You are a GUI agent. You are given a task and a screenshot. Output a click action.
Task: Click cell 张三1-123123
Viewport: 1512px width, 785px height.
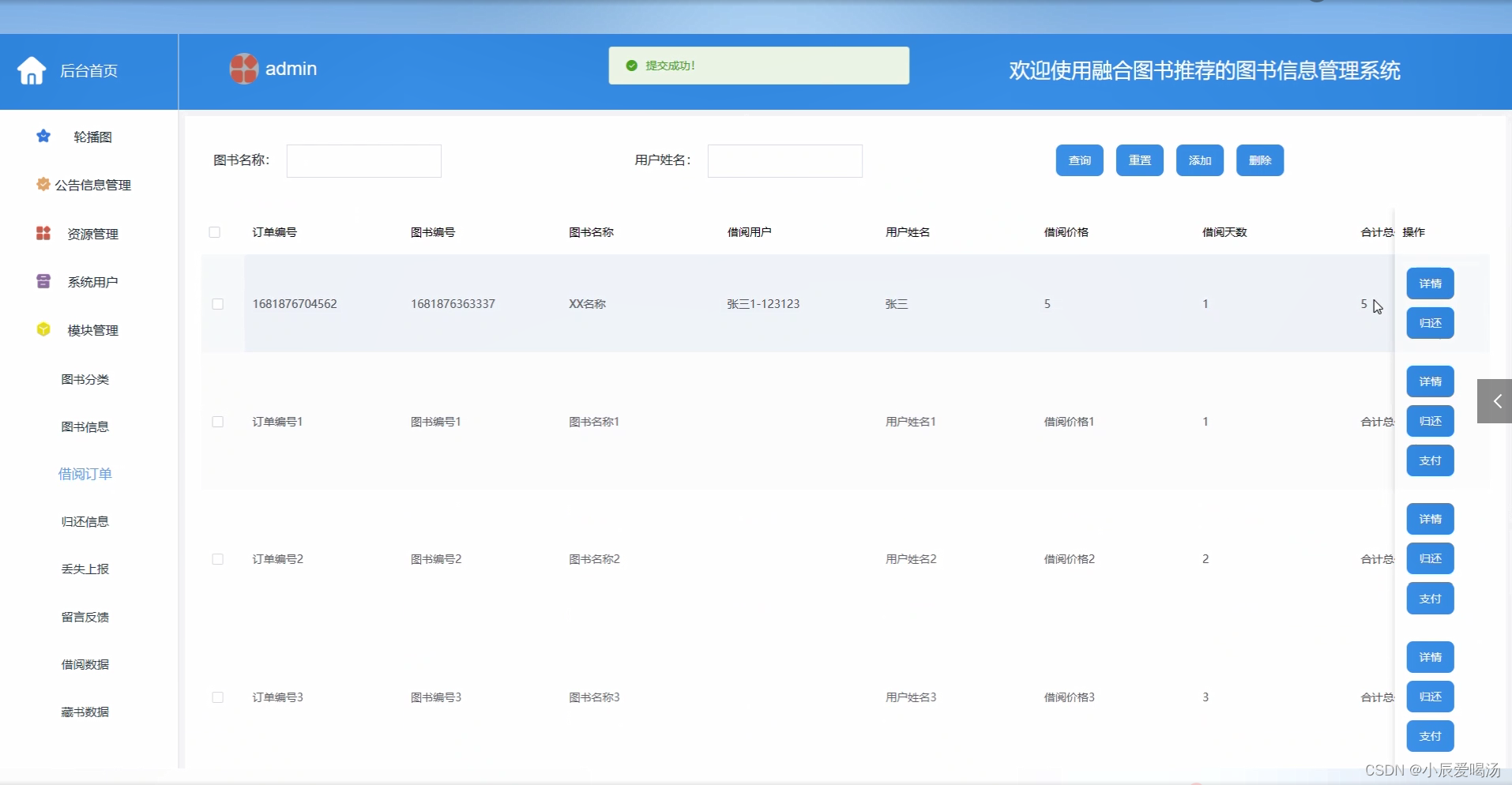pyautogui.click(x=763, y=304)
